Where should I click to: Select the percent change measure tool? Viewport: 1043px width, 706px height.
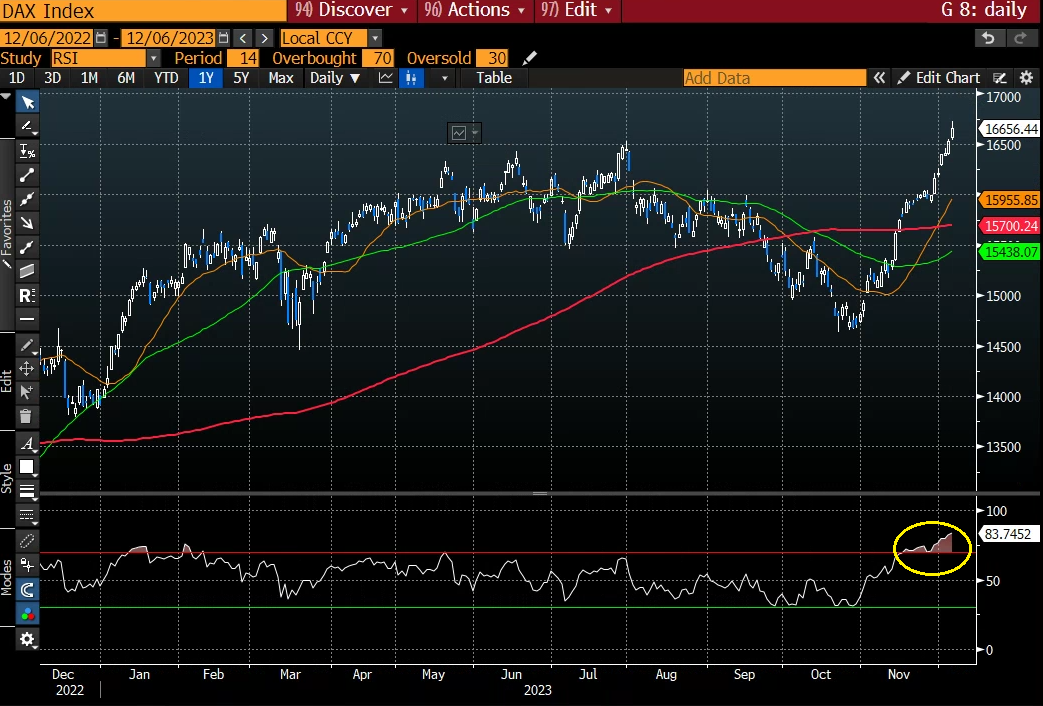[x=27, y=151]
